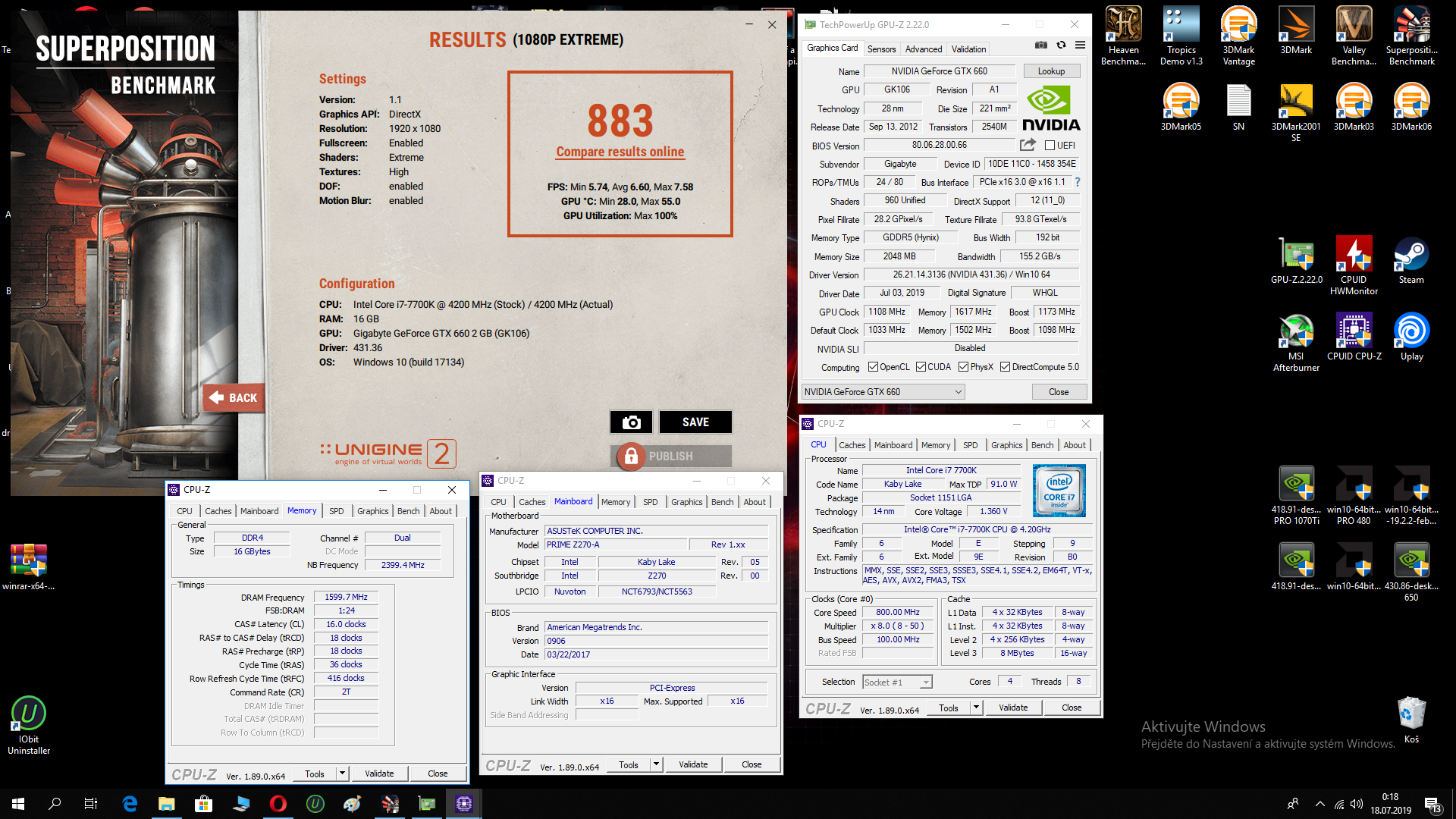Open Valley Benchmark desktop icon

1354,36
